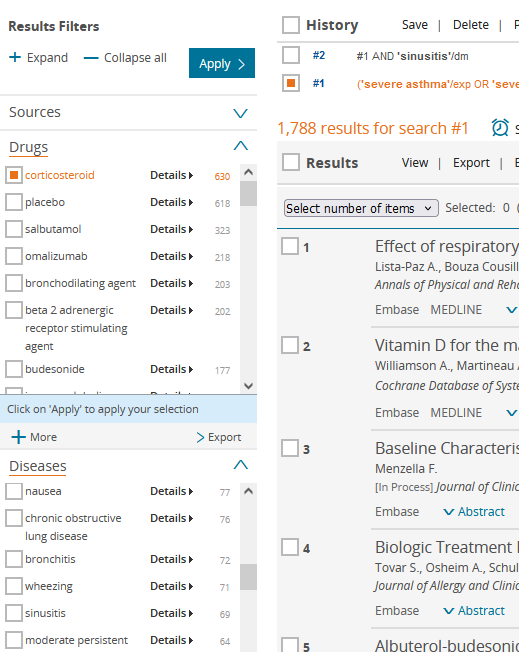Click the minus icon beside Collapse all

coord(91,58)
